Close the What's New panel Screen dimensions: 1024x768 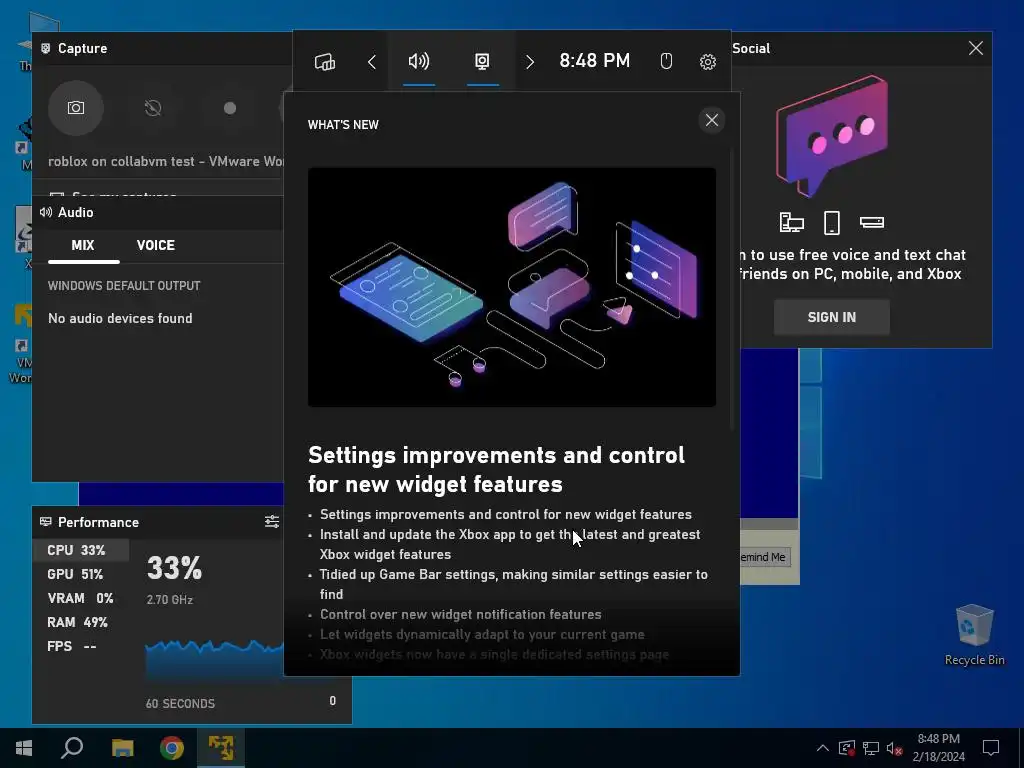click(712, 120)
